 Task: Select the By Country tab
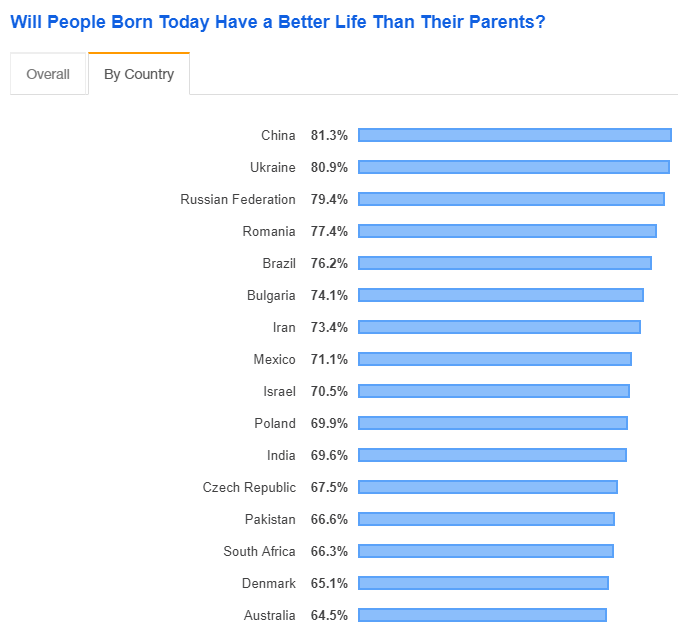pos(139,74)
